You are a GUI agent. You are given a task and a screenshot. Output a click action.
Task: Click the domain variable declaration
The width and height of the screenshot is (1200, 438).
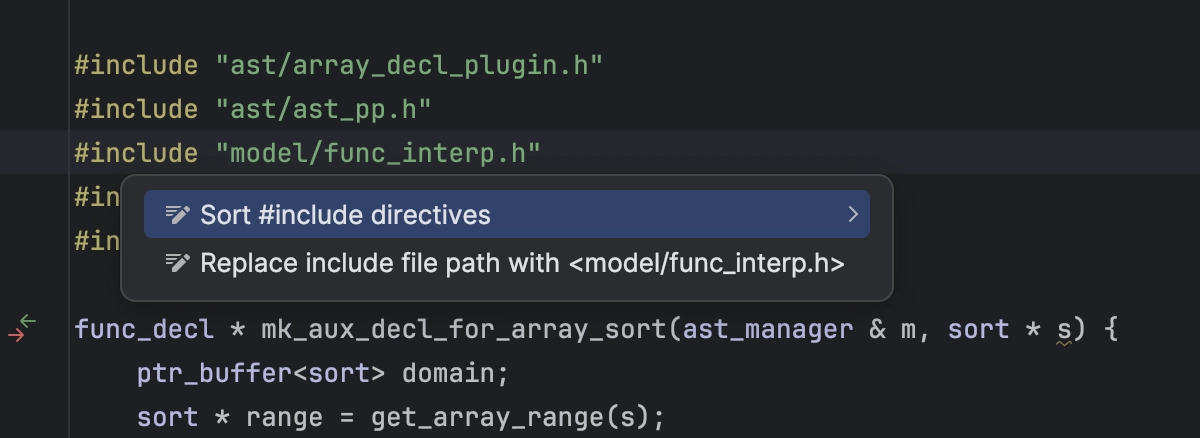click(x=447, y=373)
